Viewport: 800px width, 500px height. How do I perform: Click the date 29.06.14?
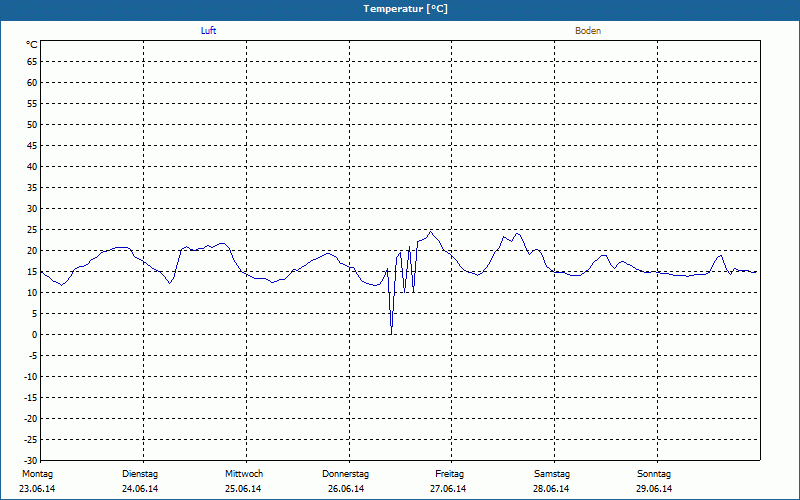click(x=654, y=489)
